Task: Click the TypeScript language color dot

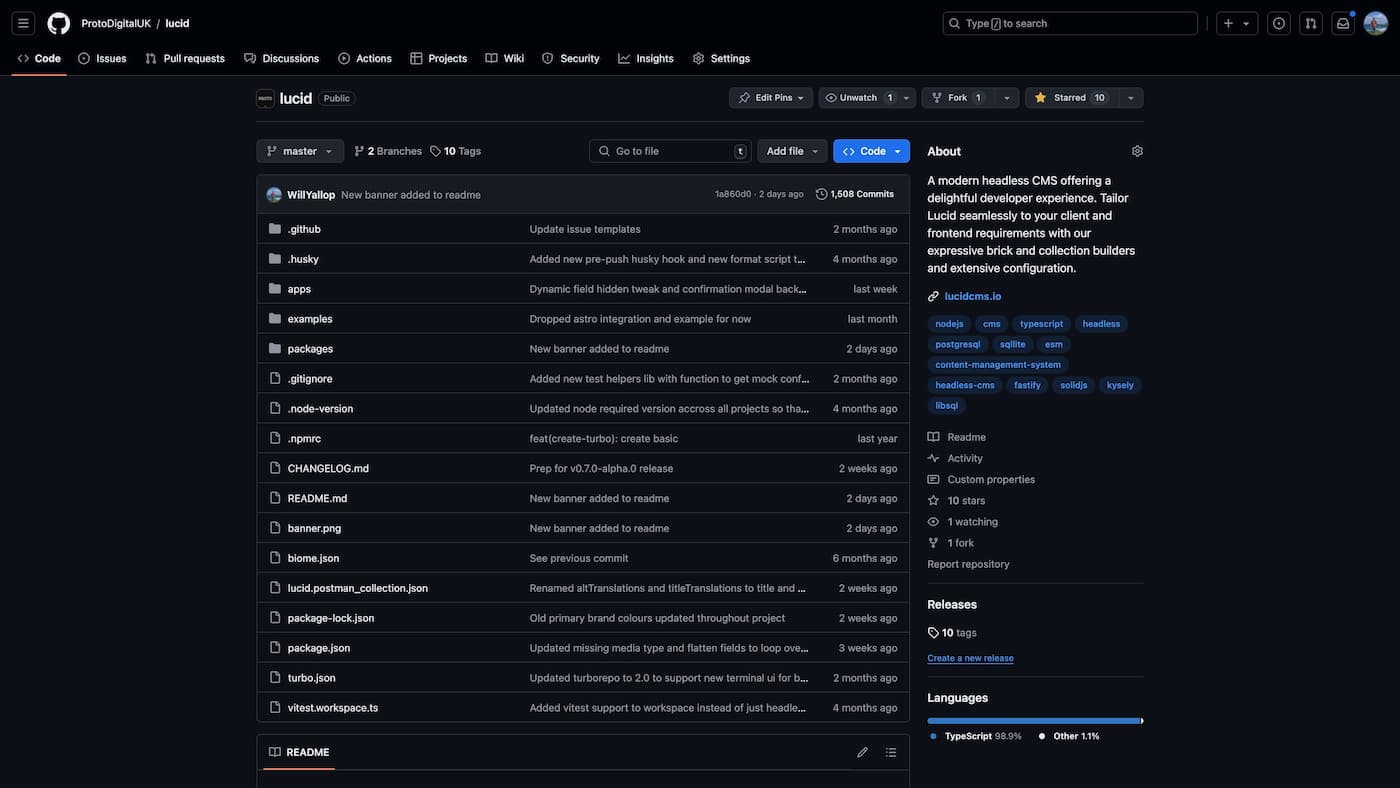Action: pos(934,736)
